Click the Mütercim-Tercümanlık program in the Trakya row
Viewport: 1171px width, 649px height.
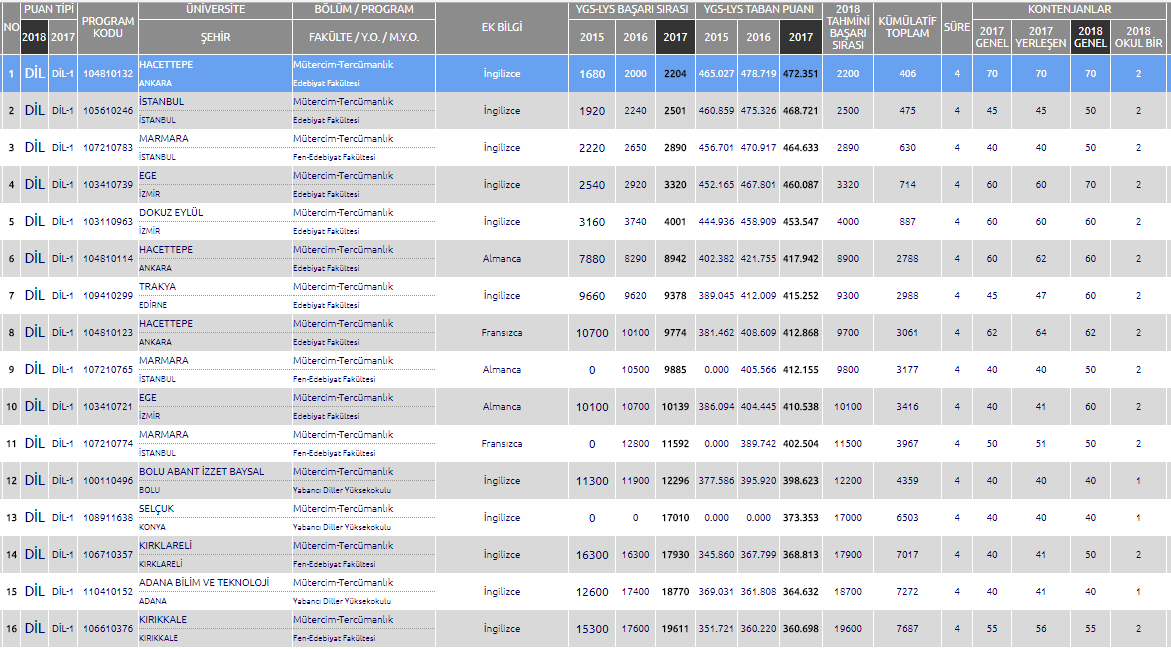pyautogui.click(x=343, y=287)
